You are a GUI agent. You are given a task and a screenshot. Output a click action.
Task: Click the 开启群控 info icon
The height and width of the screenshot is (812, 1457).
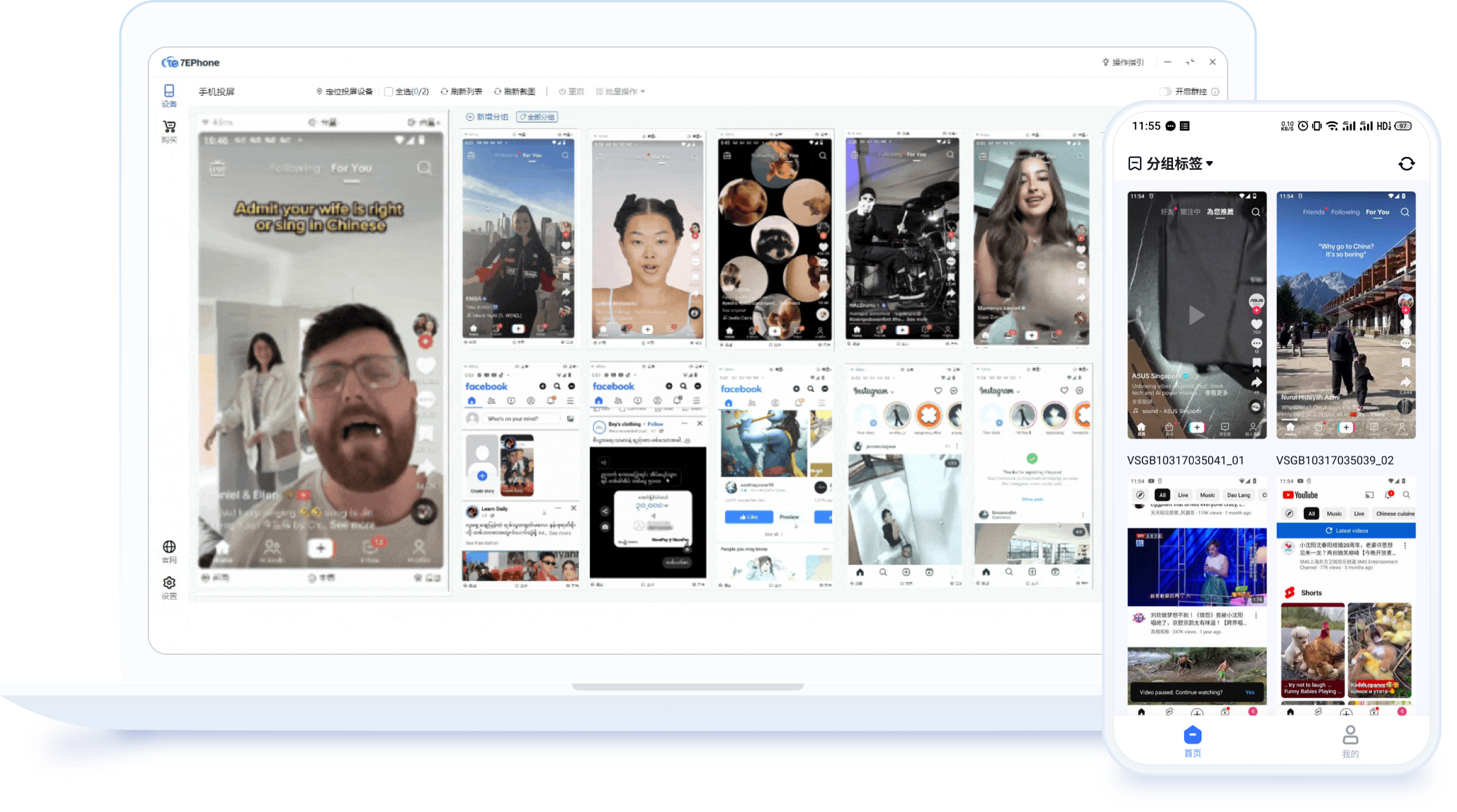(x=1216, y=92)
